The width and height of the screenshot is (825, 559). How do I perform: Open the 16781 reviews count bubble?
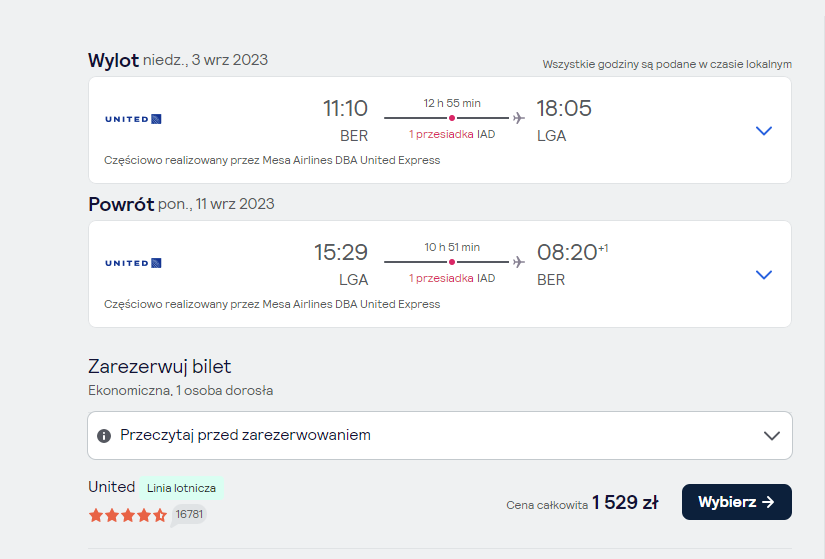click(189, 514)
